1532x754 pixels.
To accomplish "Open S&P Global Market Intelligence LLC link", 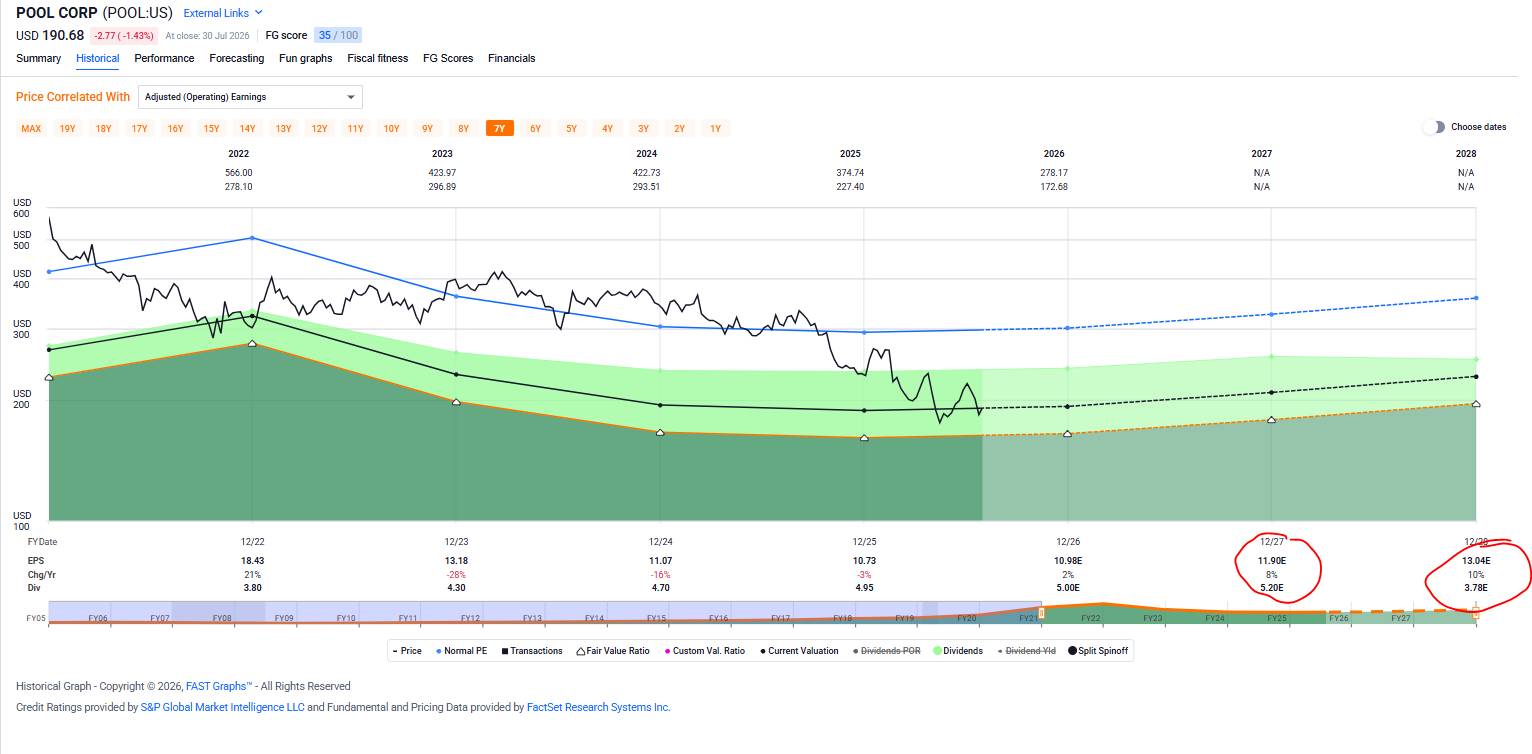I will (222, 707).
